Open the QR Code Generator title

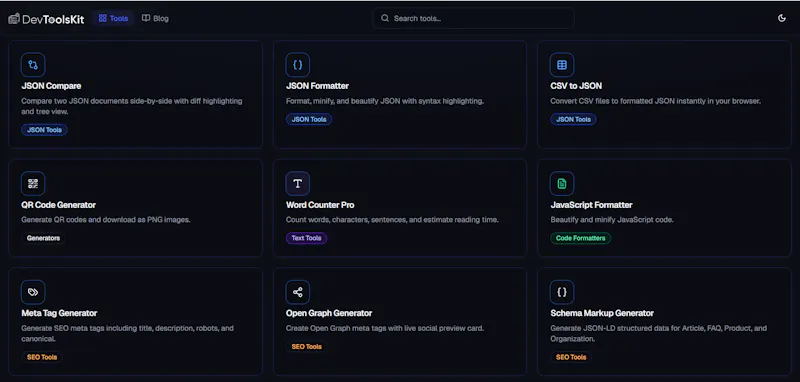tap(59, 205)
